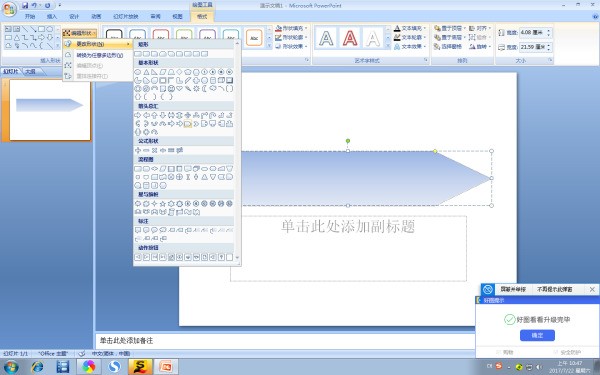Click the Undo icon in quick access toolbar
Screen dimensions: 600x375
34,5
